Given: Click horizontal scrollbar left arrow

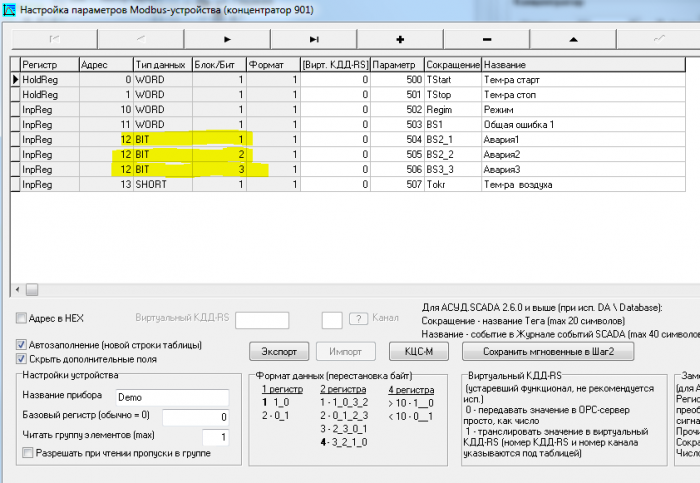Looking at the screenshot, I should coord(17,290).
